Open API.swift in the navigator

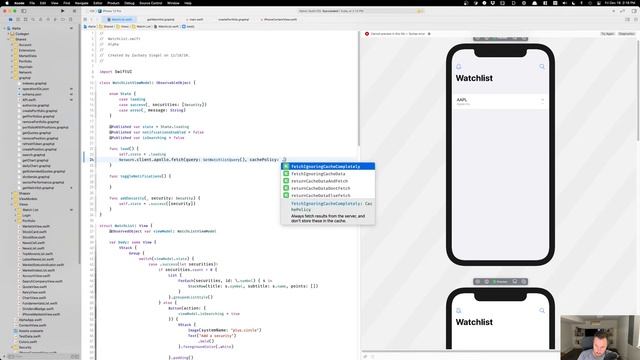pyautogui.click(x=29, y=100)
